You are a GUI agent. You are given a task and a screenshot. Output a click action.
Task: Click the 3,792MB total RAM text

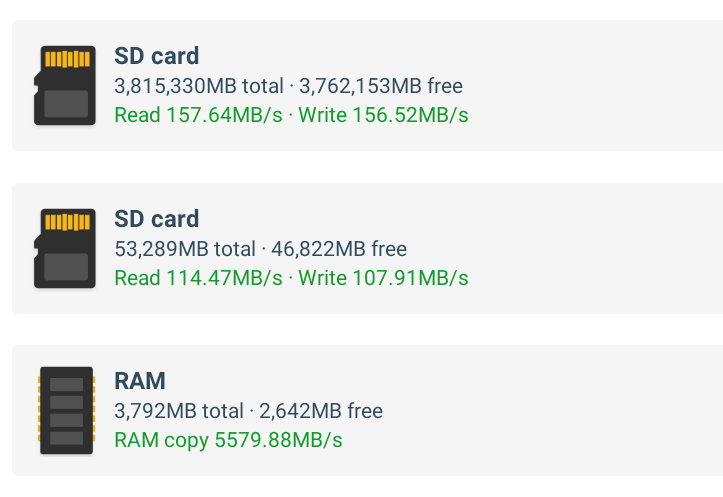coord(179,411)
